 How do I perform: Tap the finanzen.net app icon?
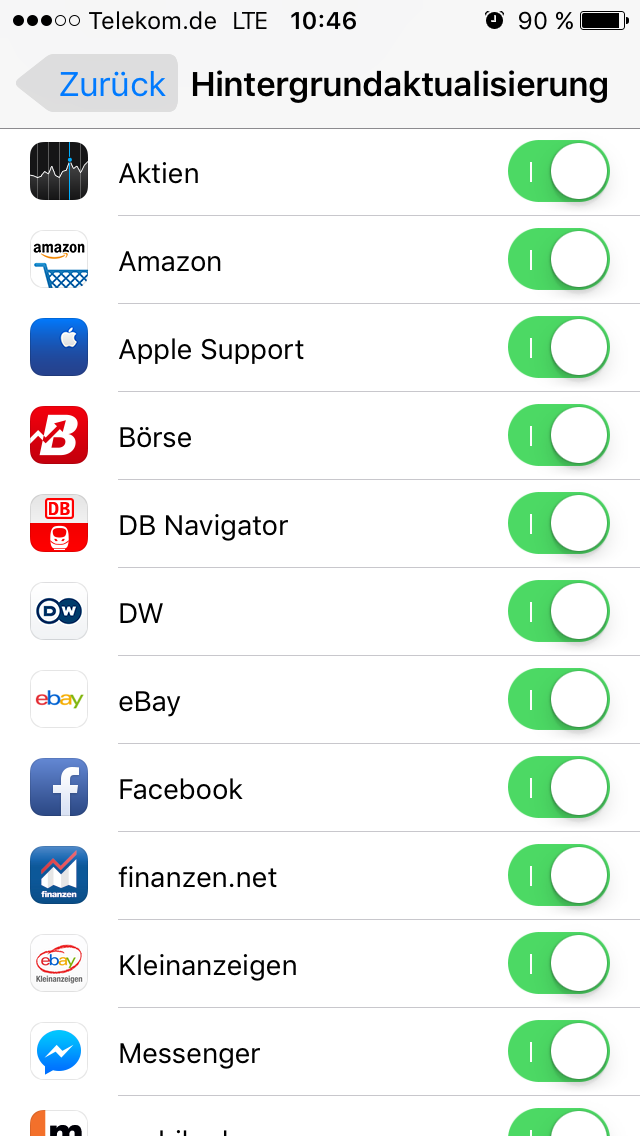point(59,876)
